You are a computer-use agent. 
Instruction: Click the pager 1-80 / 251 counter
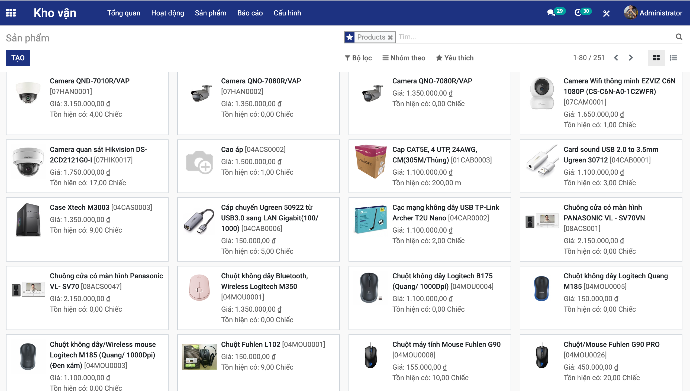tap(589, 58)
